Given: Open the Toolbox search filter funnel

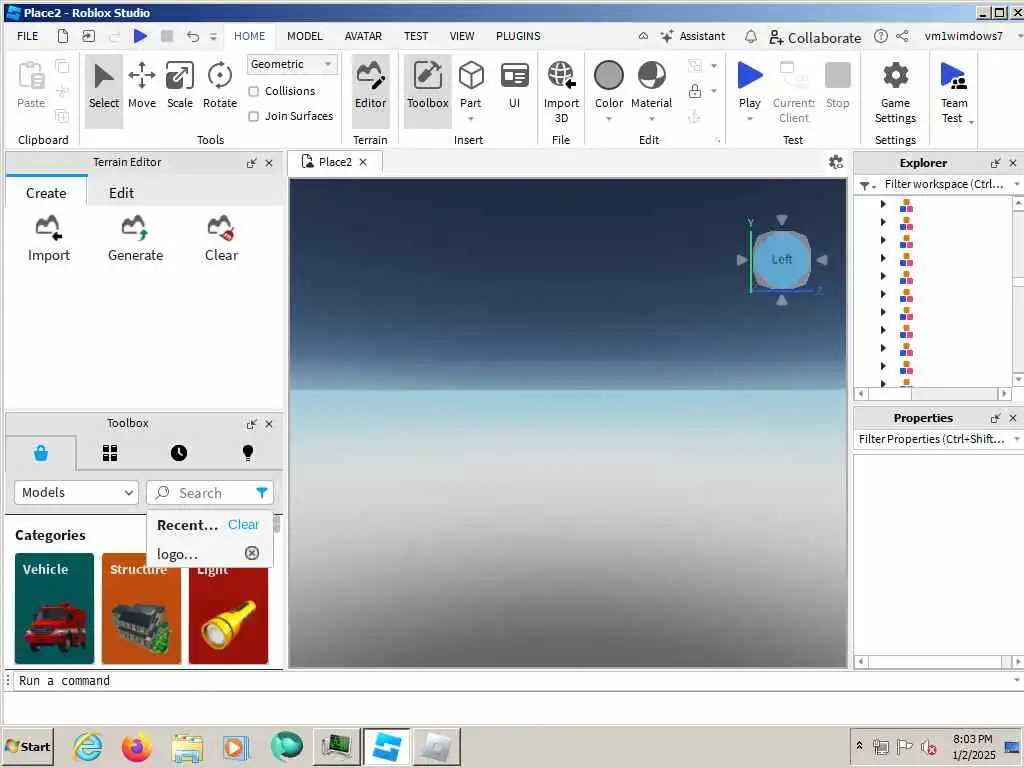Looking at the screenshot, I should pos(261,492).
